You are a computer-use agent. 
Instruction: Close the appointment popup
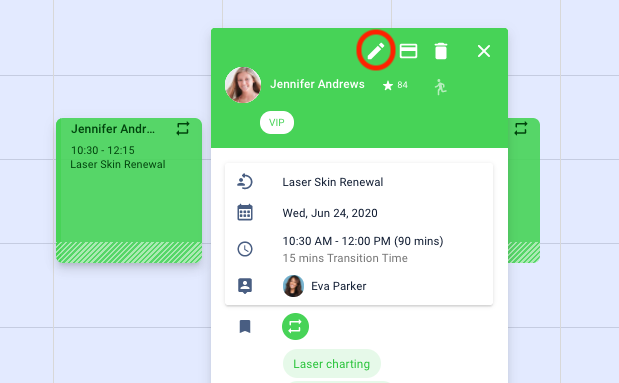(484, 51)
